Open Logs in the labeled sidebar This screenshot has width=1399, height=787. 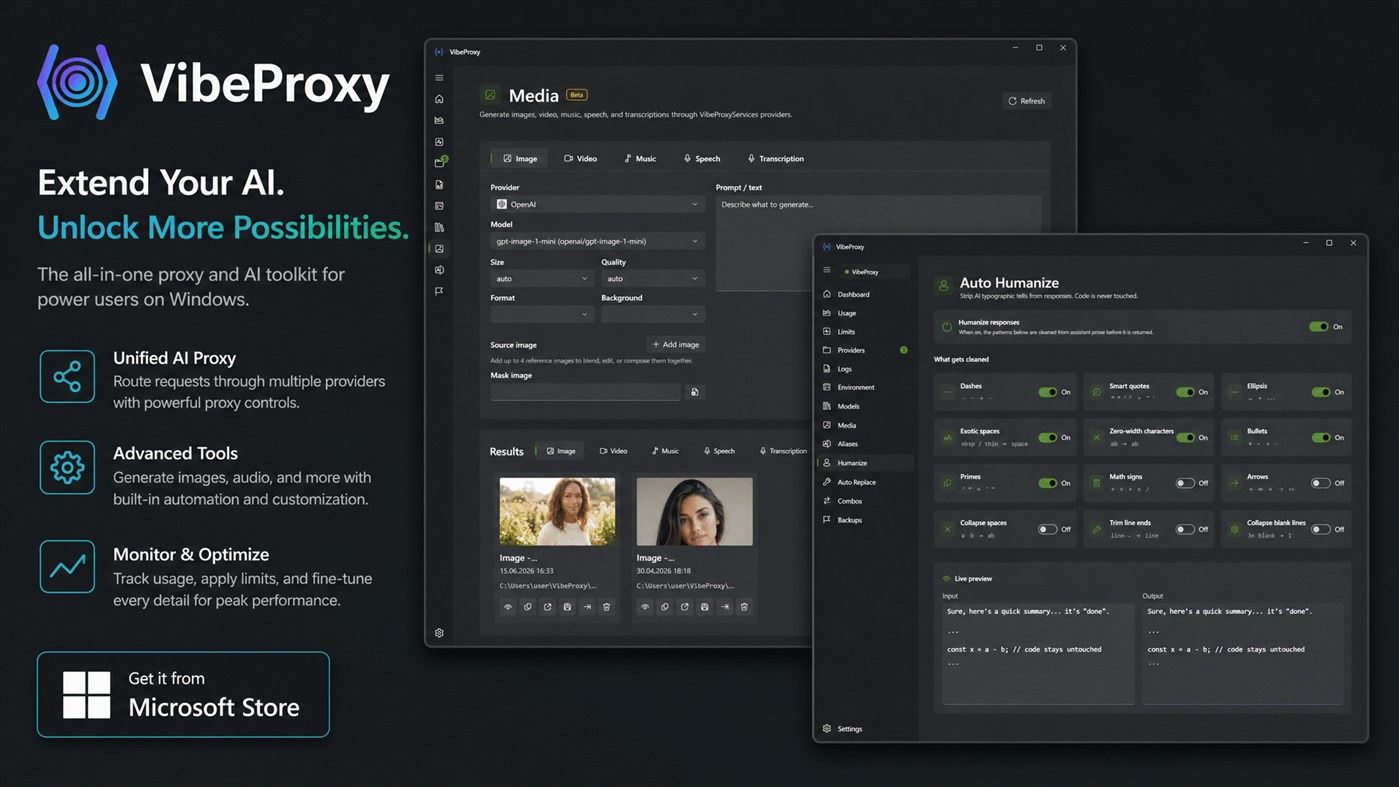[x=865, y=369]
